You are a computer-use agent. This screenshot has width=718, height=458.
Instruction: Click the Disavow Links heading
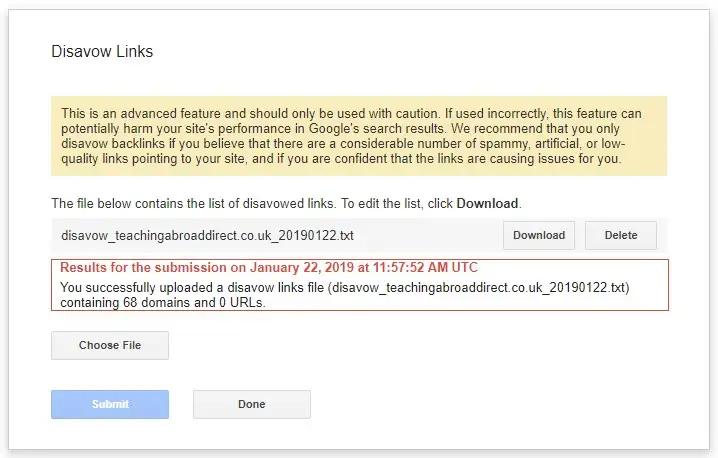tap(102, 51)
